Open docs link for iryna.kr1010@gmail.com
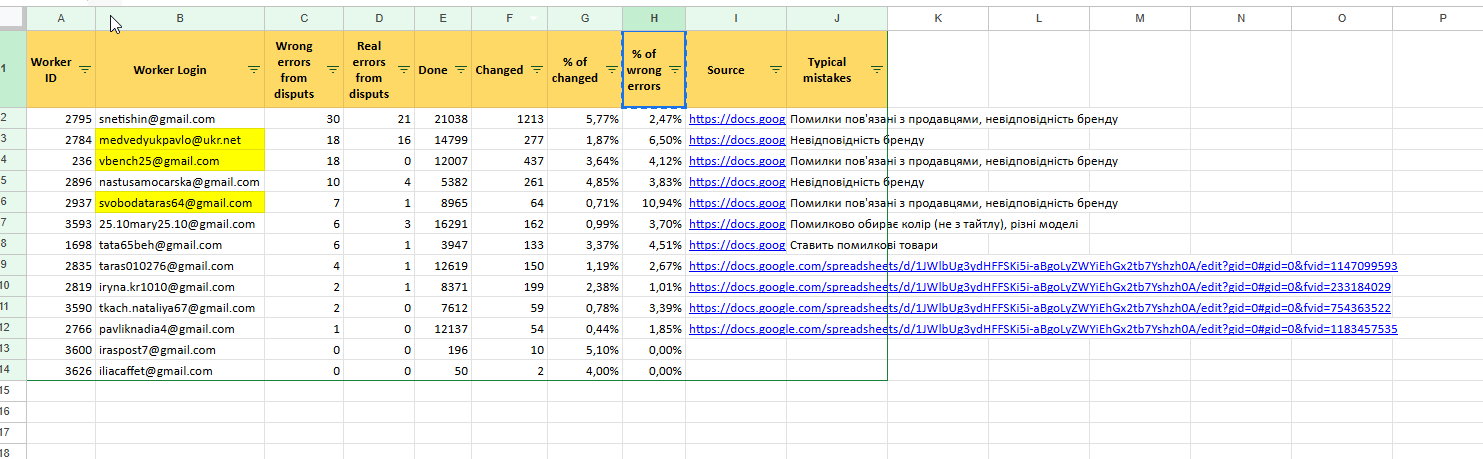This screenshot has width=1483, height=459. tap(1040, 287)
